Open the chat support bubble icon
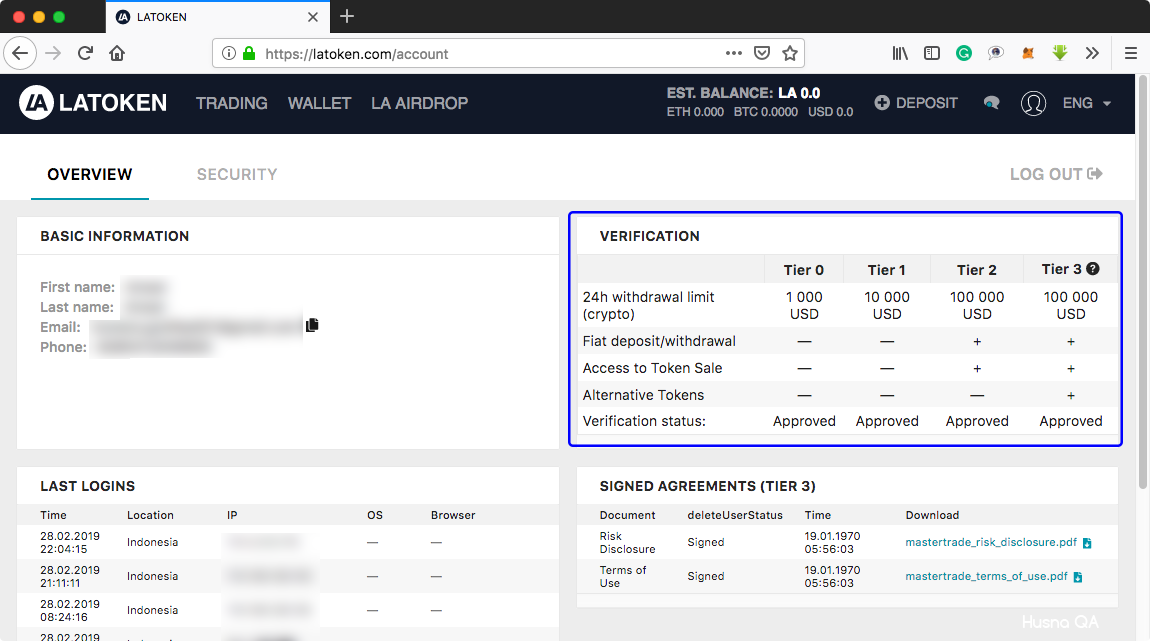 (991, 103)
